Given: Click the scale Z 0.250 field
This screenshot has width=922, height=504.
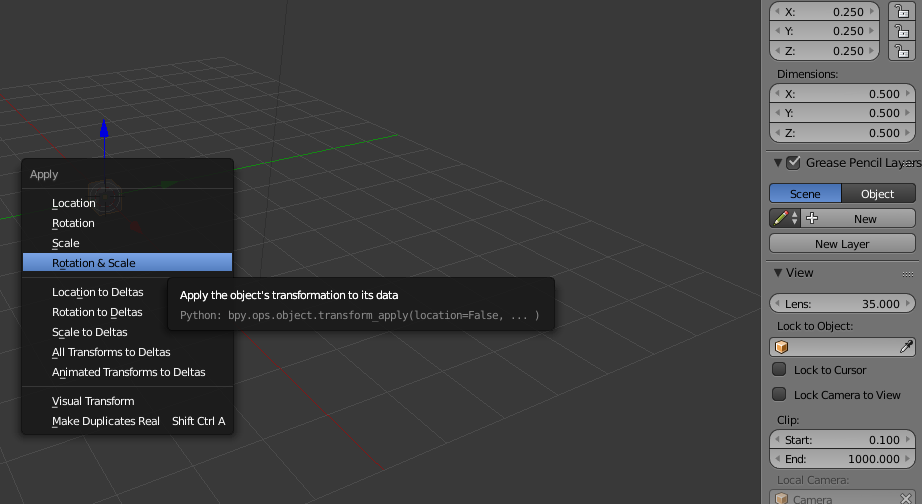Looking at the screenshot, I should pyautogui.click(x=824, y=51).
